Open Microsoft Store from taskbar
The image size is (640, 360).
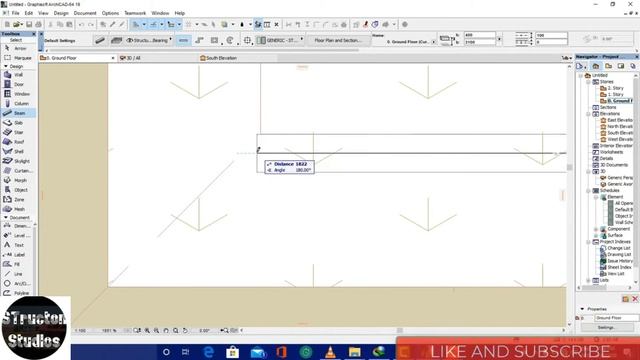(233, 351)
